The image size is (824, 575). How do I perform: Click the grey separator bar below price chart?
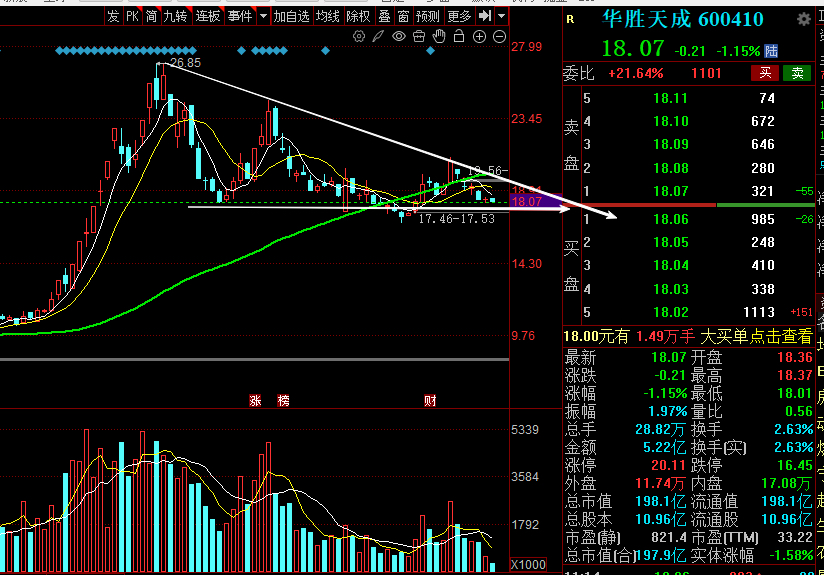[254, 360]
